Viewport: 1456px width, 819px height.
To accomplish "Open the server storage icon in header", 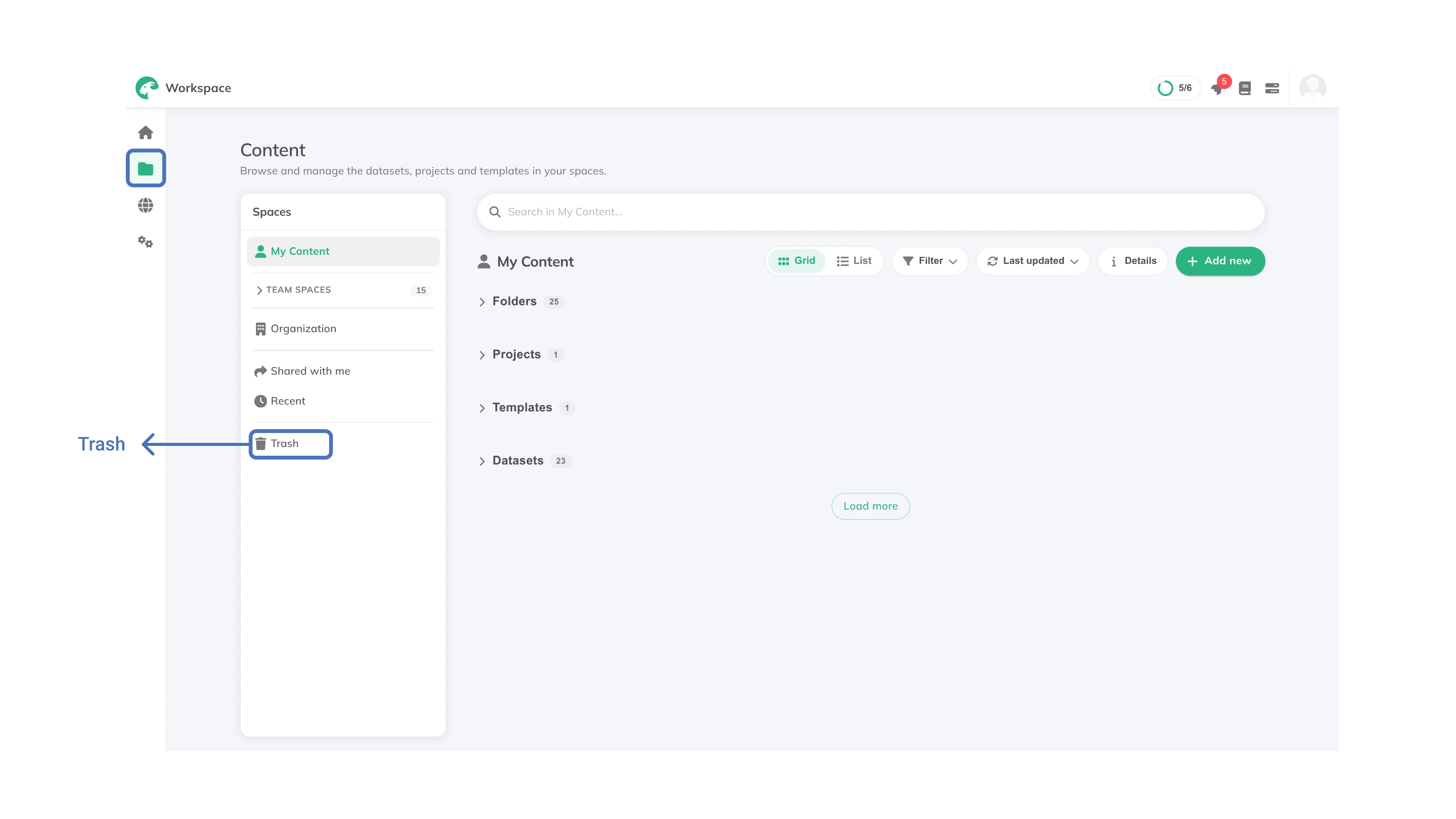I will (x=1272, y=88).
